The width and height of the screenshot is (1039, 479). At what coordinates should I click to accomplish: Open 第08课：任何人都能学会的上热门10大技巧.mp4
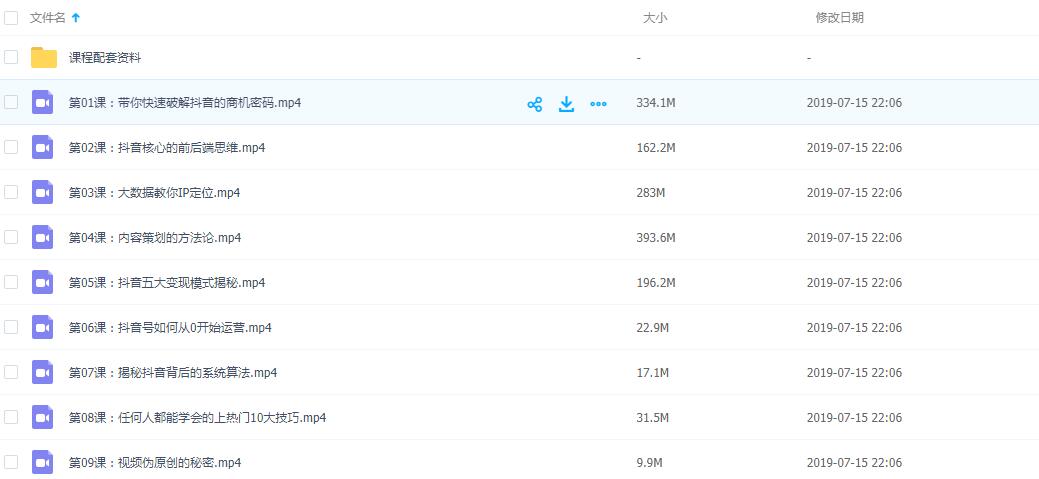[x=196, y=418]
